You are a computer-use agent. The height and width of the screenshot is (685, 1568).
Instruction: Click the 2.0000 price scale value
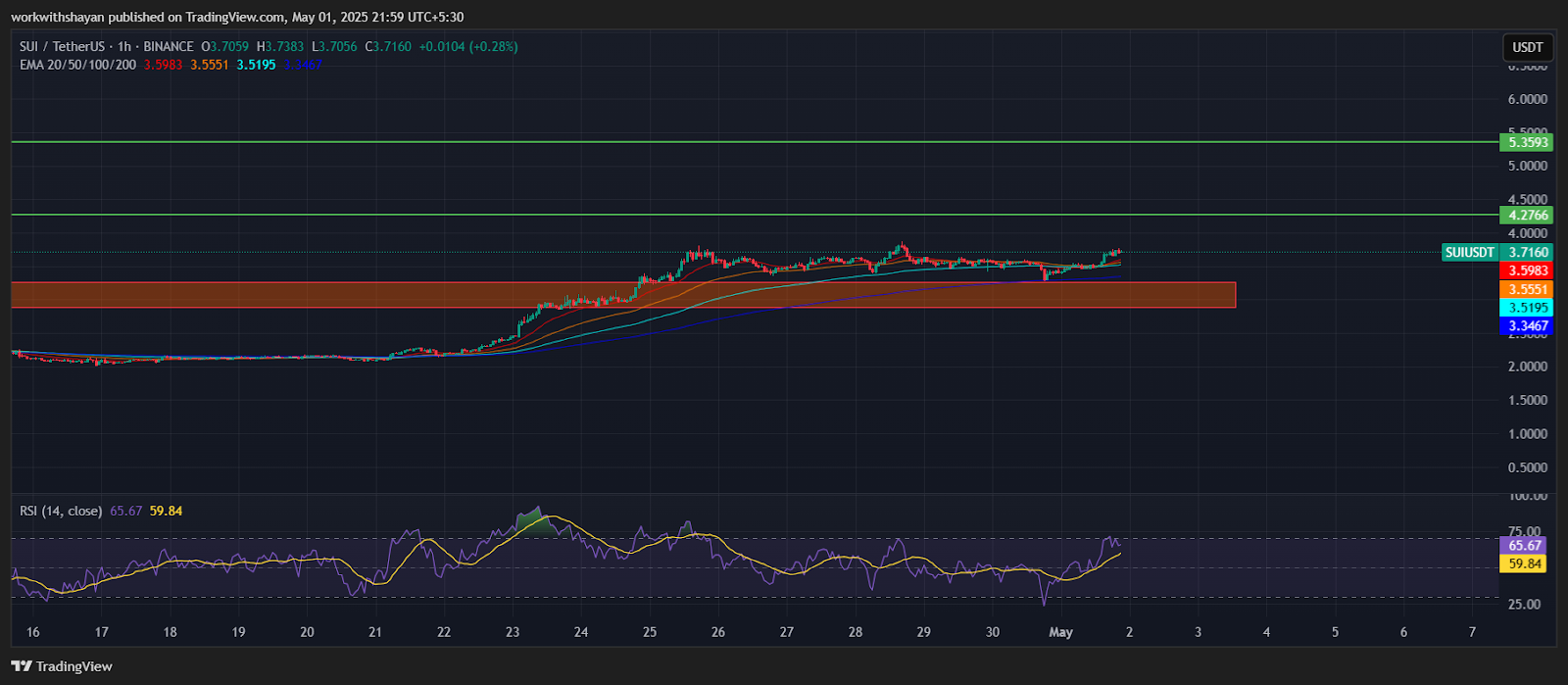click(1528, 367)
